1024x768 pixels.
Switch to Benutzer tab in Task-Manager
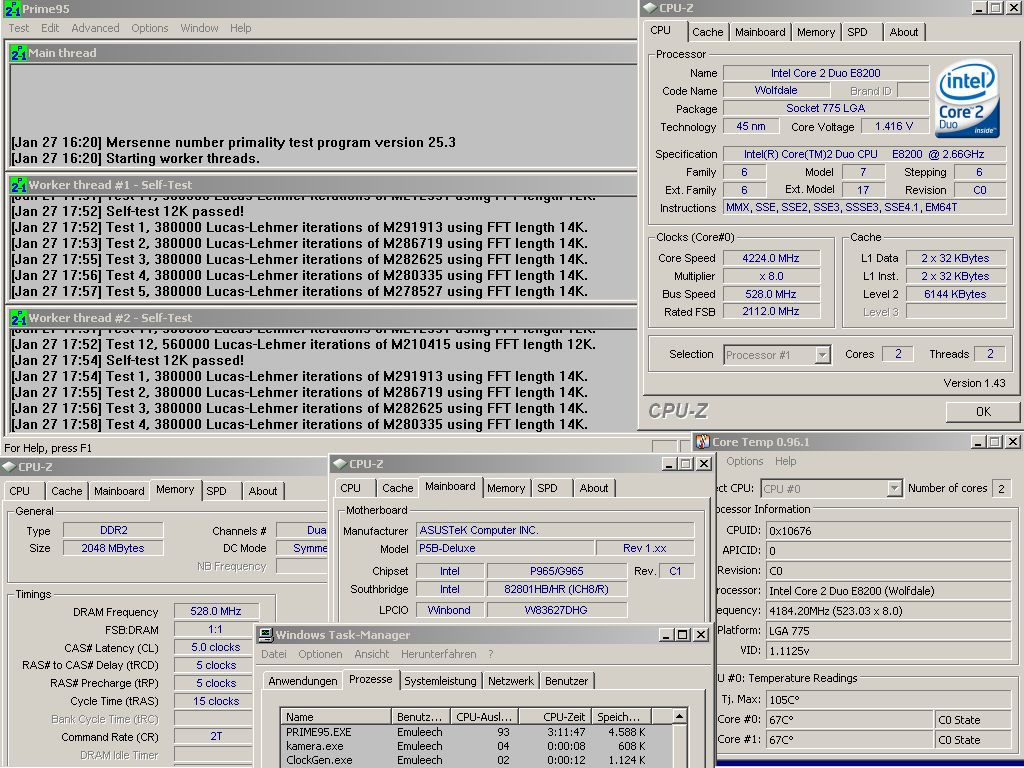coord(566,680)
